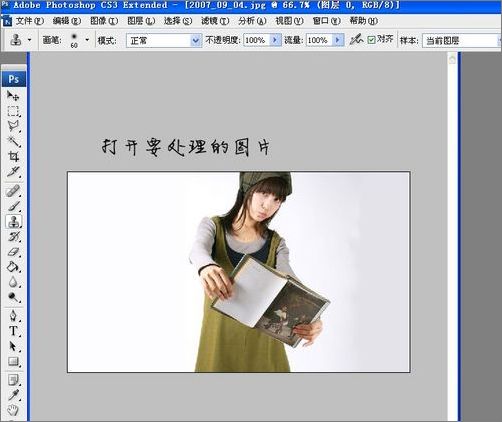Select the Path Selection tool

point(13,346)
